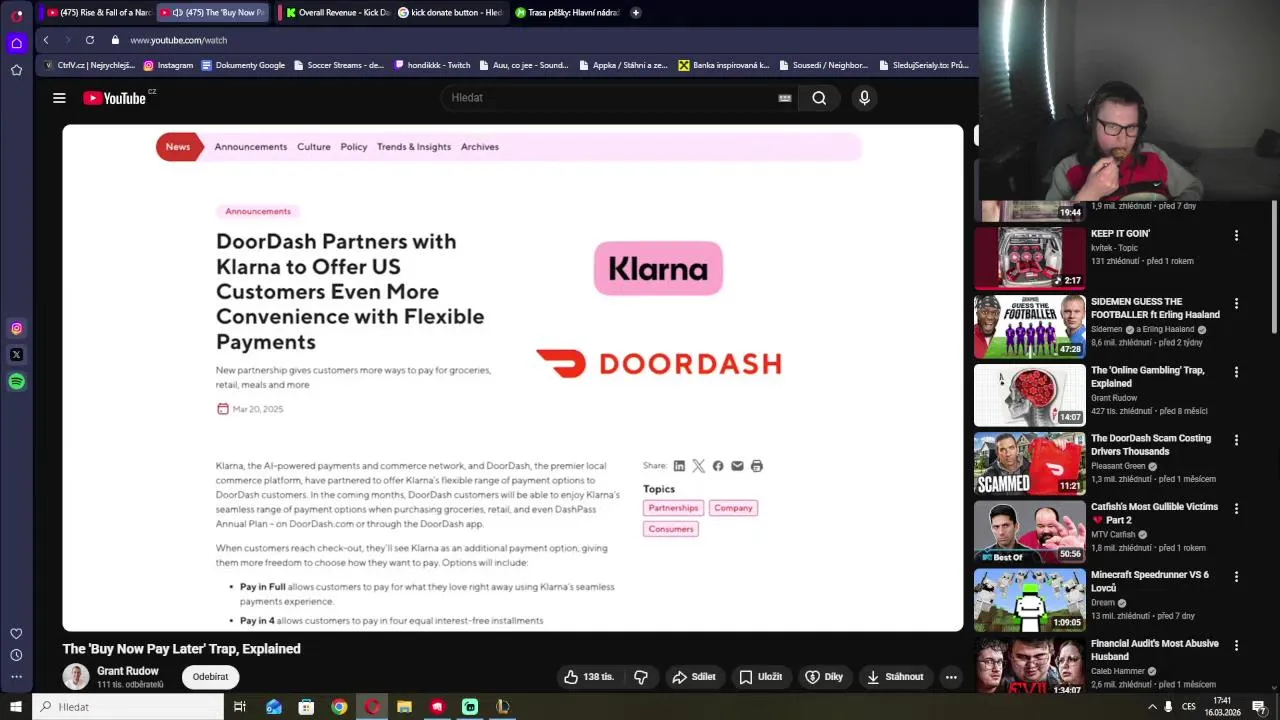The image size is (1280, 720).
Task: Open options for Catfish's Most Gullible Victims
Action: coord(1236,508)
